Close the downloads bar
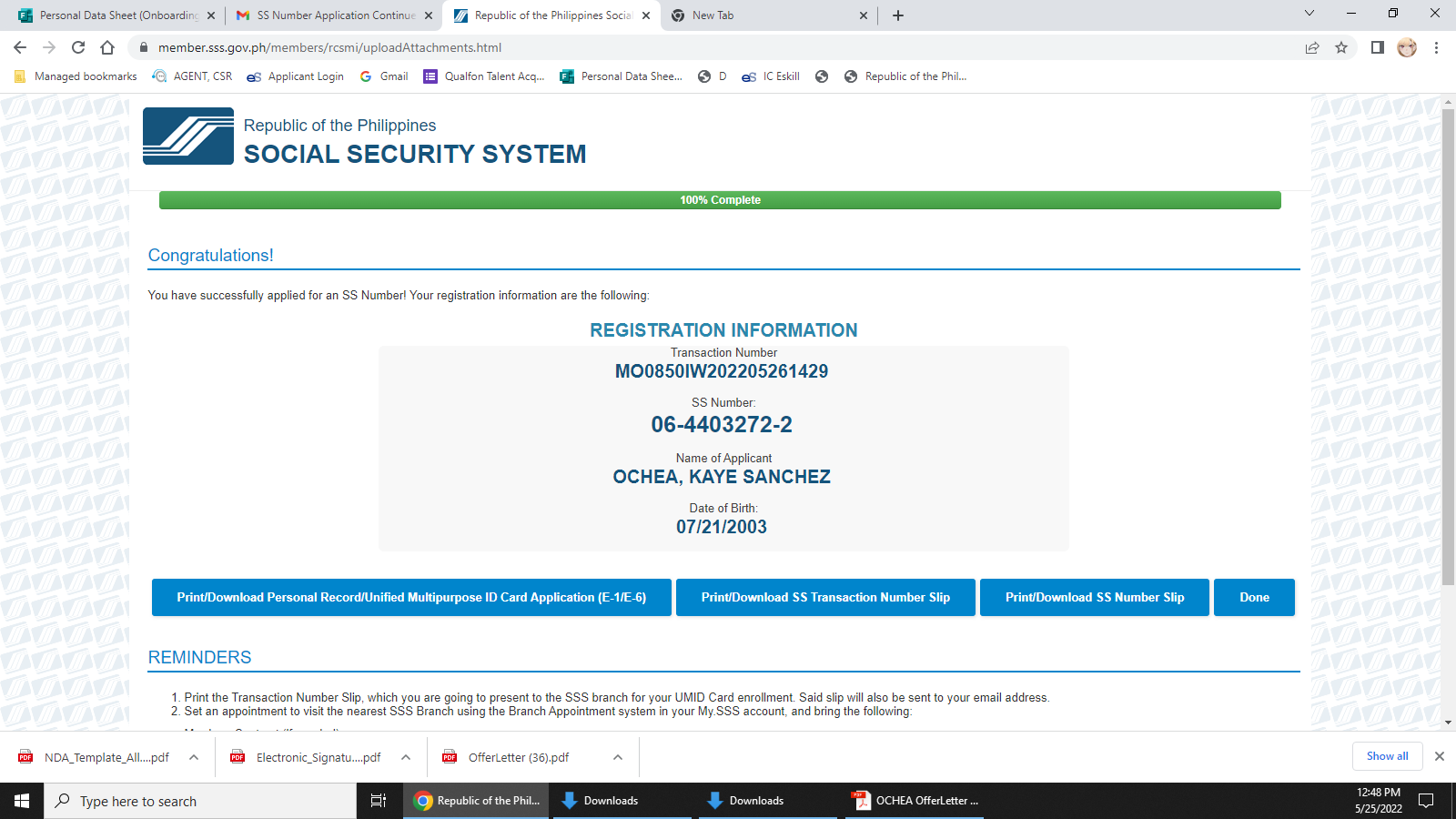Screen dimensions: 1456x819 pyautogui.click(x=1440, y=756)
